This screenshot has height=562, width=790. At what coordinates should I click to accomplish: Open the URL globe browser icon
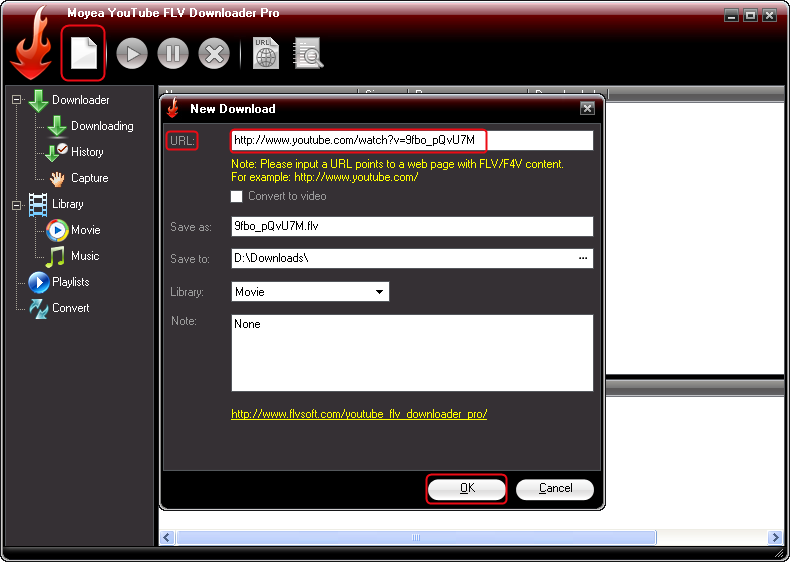pos(266,53)
